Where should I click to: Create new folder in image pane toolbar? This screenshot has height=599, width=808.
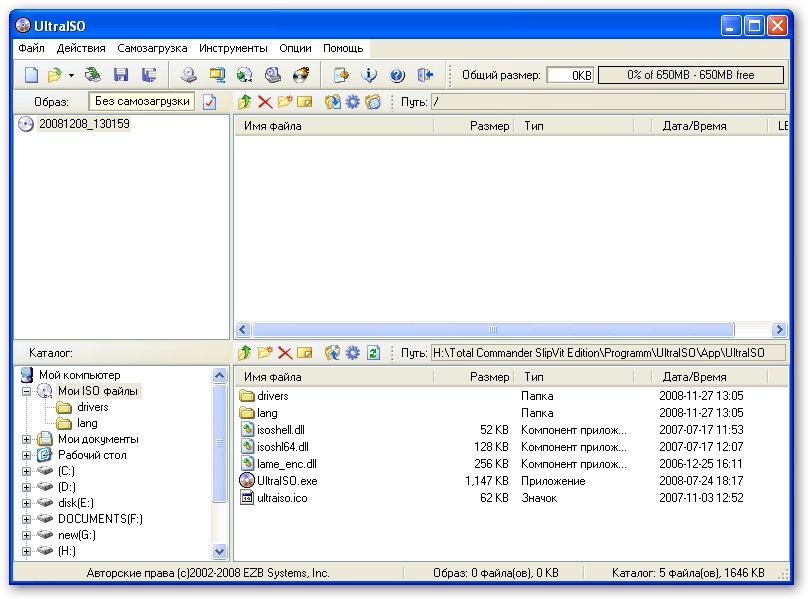(285, 102)
